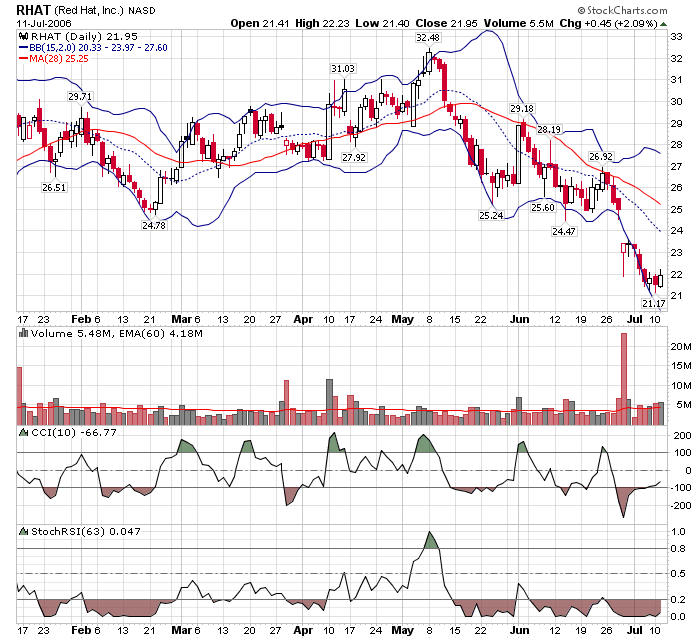The width and height of the screenshot is (700, 639).
Task: Click the 25.60 price low label
Action: (543, 208)
